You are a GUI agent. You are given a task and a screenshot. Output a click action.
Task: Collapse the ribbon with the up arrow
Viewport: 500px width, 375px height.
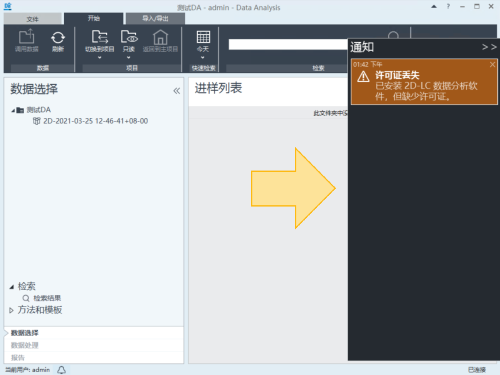pos(434,6)
